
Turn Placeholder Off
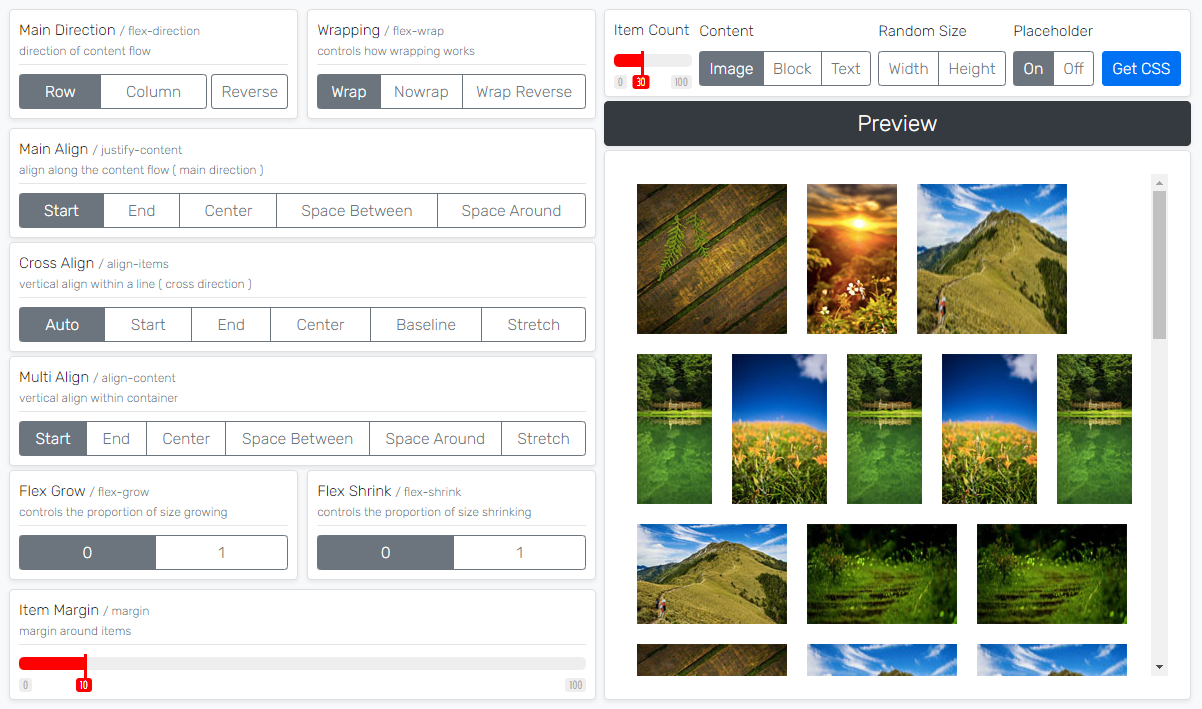pyautogui.click(x=1073, y=69)
